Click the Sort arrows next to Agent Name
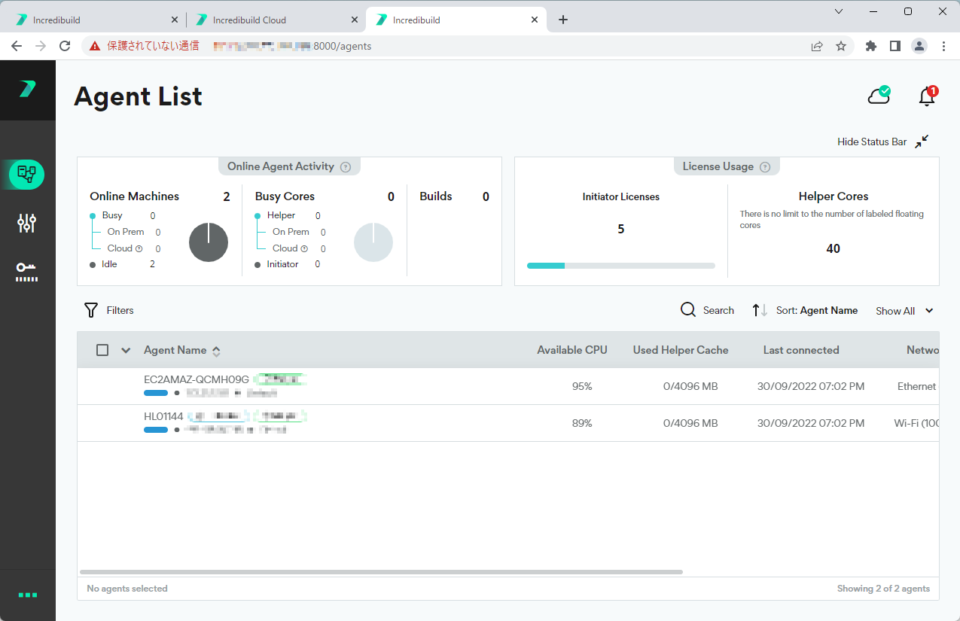The image size is (960, 621). pyautogui.click(x=758, y=310)
